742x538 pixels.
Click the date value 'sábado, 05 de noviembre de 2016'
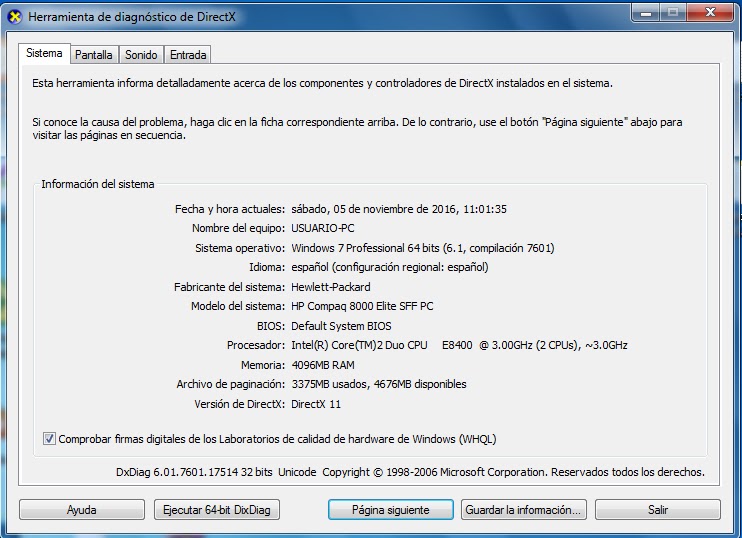pos(373,209)
